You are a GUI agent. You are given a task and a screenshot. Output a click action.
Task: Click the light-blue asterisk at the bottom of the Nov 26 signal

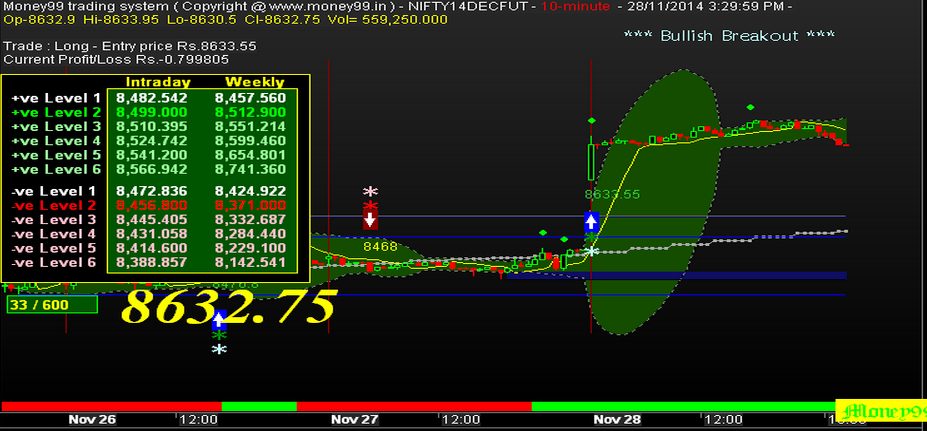(219, 349)
